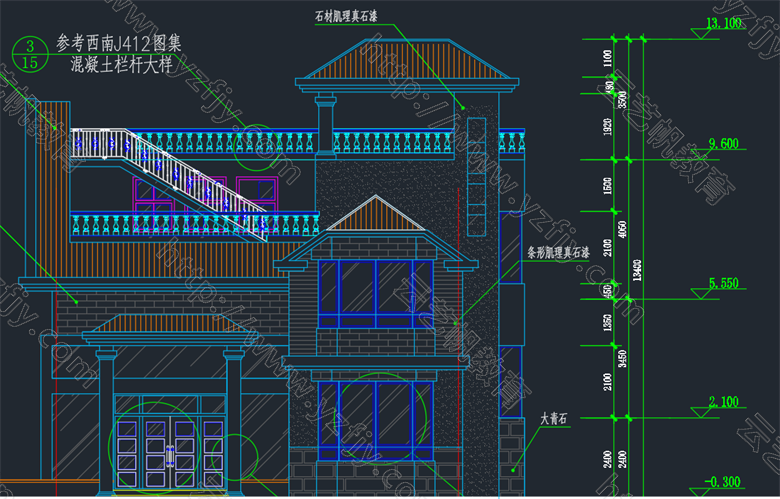Image resolution: width=780 pixels, height=499 pixels.
Task: Click the 3/15 detail reference bubble
Action: (30, 54)
